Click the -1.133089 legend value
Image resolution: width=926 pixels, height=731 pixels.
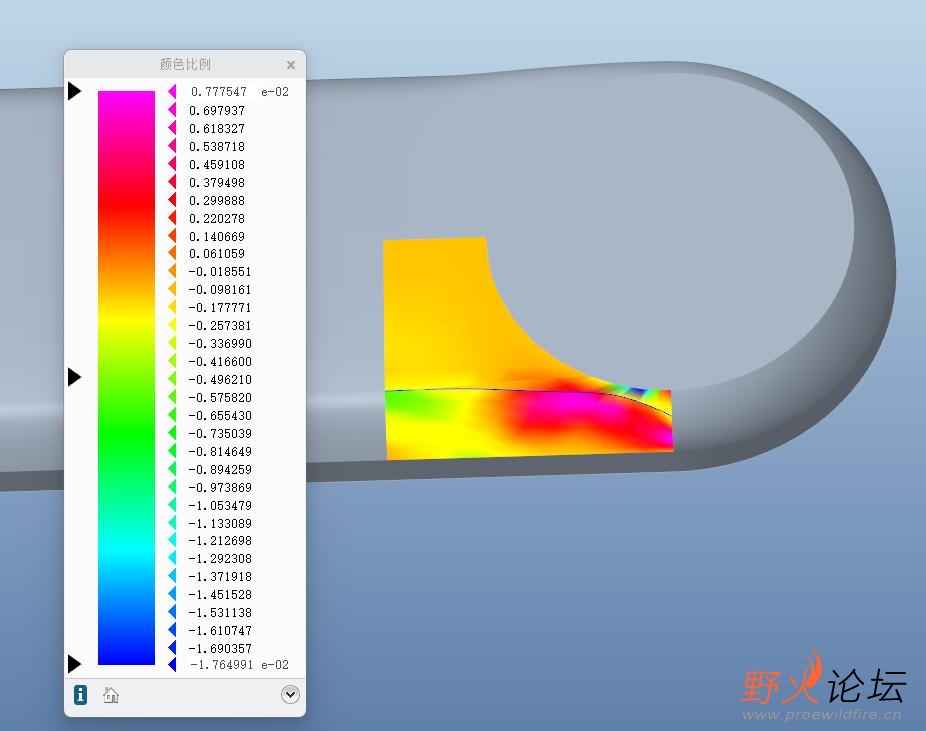click(220, 524)
